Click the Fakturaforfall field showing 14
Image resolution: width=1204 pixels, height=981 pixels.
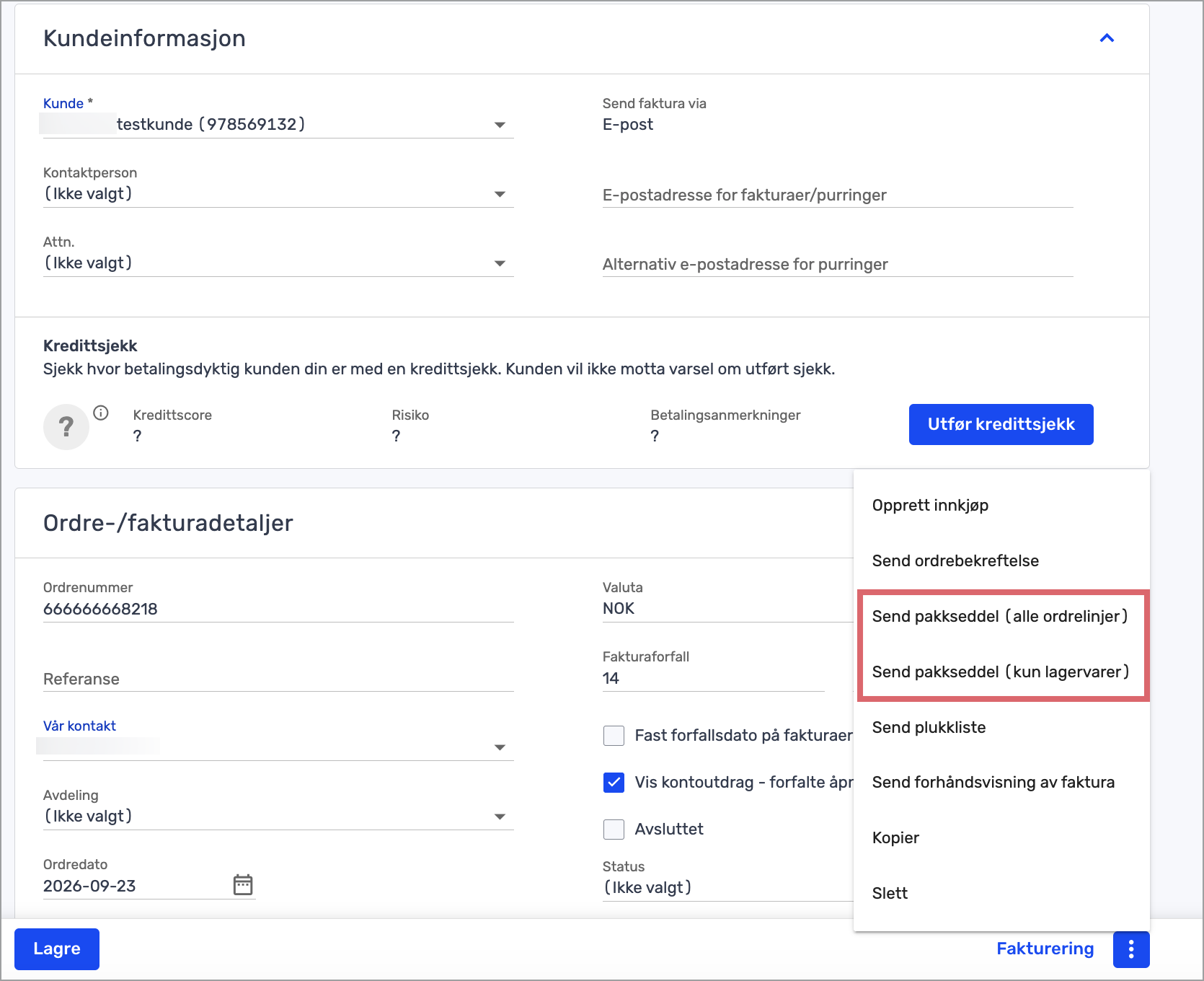(x=713, y=679)
